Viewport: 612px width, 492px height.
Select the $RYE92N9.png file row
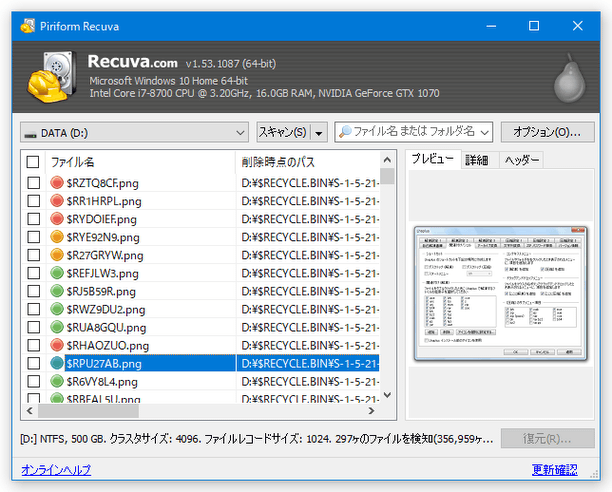[200, 237]
